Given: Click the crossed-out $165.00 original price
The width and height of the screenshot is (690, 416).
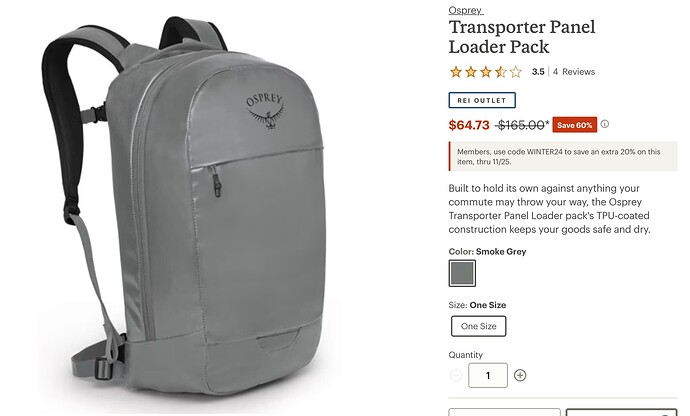Looking at the screenshot, I should [522, 125].
